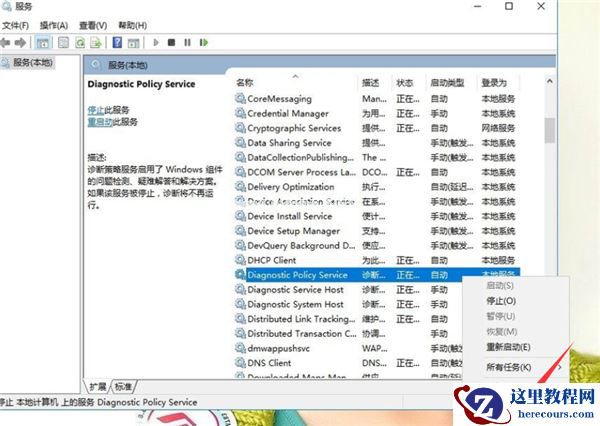
Task: Click the Restart Service icon
Action: click(x=204, y=42)
